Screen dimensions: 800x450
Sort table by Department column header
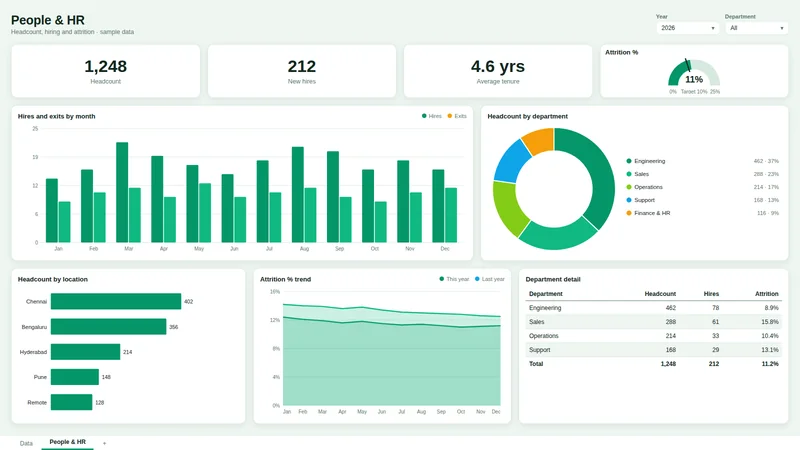545,294
